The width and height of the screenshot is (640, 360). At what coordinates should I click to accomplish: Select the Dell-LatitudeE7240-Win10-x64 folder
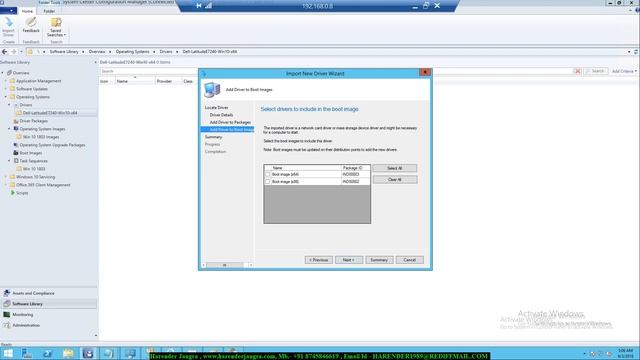coord(50,113)
